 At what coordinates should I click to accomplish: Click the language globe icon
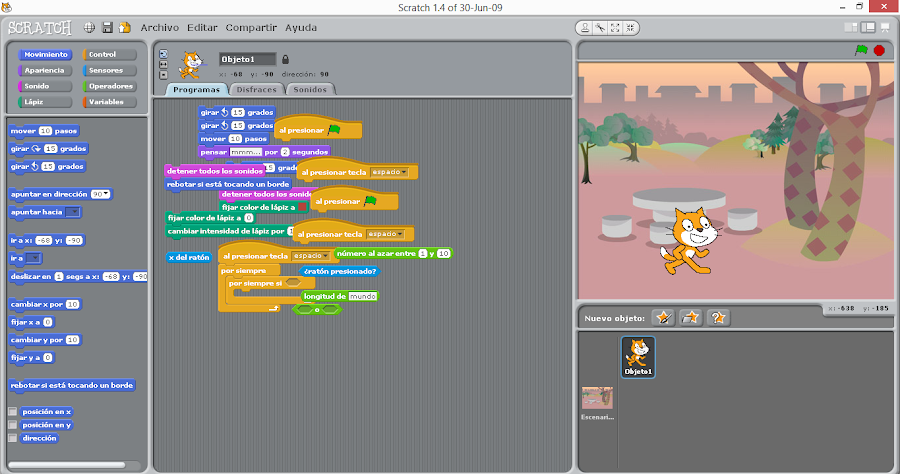(x=89, y=27)
